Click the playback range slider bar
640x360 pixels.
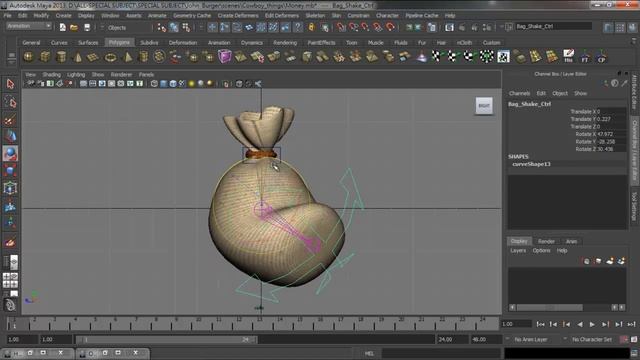[166, 339]
